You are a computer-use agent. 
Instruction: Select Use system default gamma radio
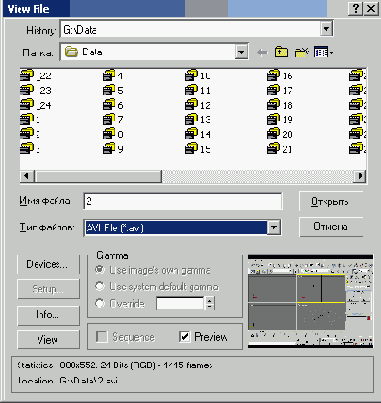tap(100, 286)
